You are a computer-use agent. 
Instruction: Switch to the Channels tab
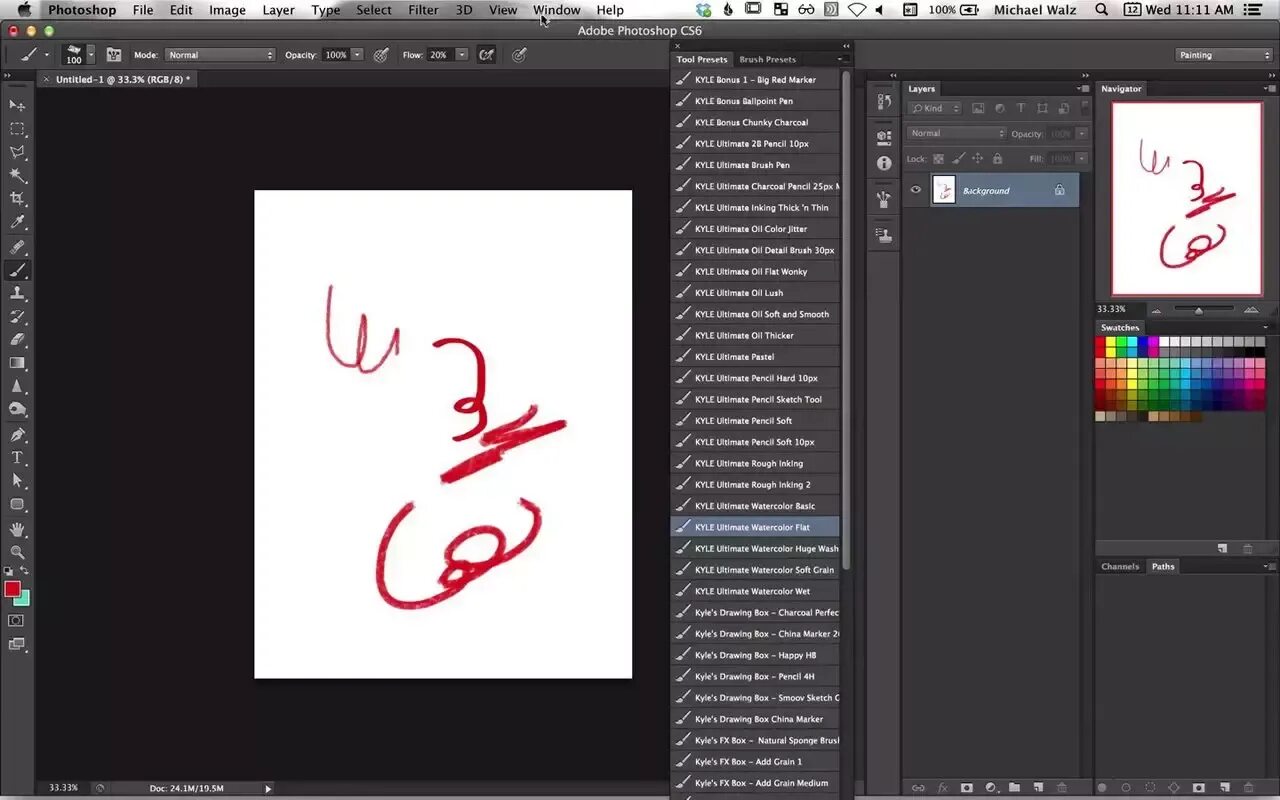pos(1120,567)
